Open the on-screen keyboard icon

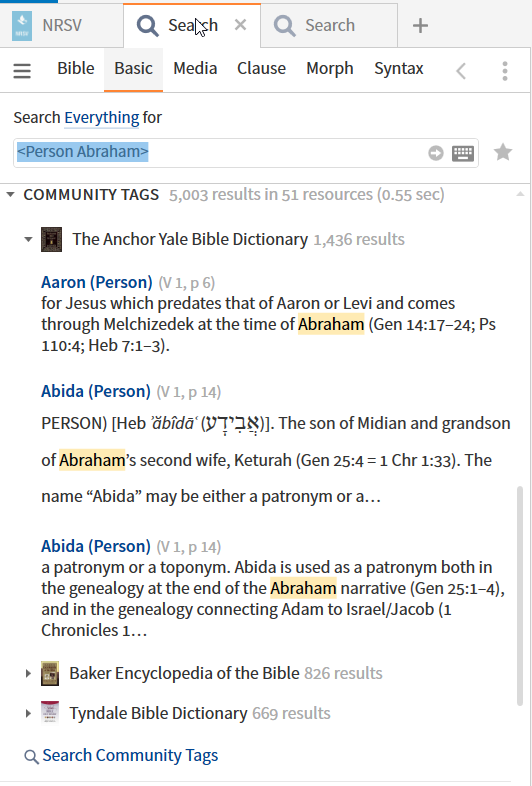463,153
